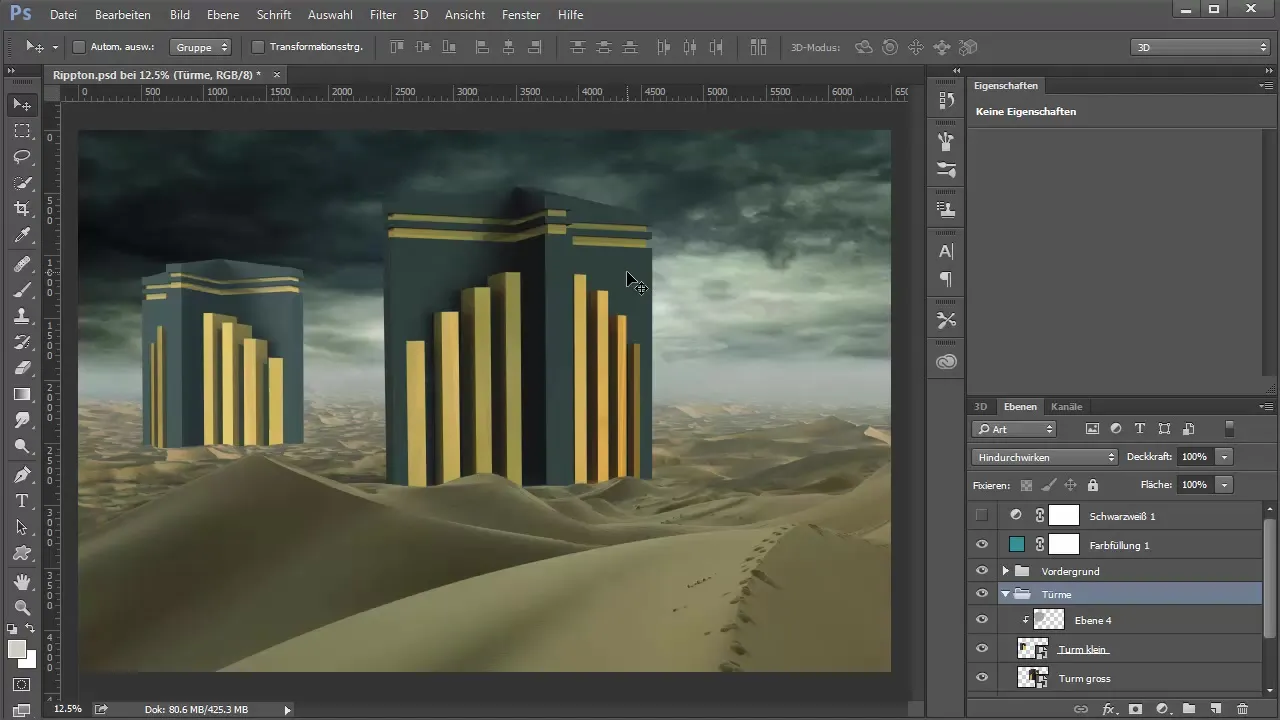Toggle layer filtering switch on/off
This screenshot has width=1280, height=720.
[1229, 428]
